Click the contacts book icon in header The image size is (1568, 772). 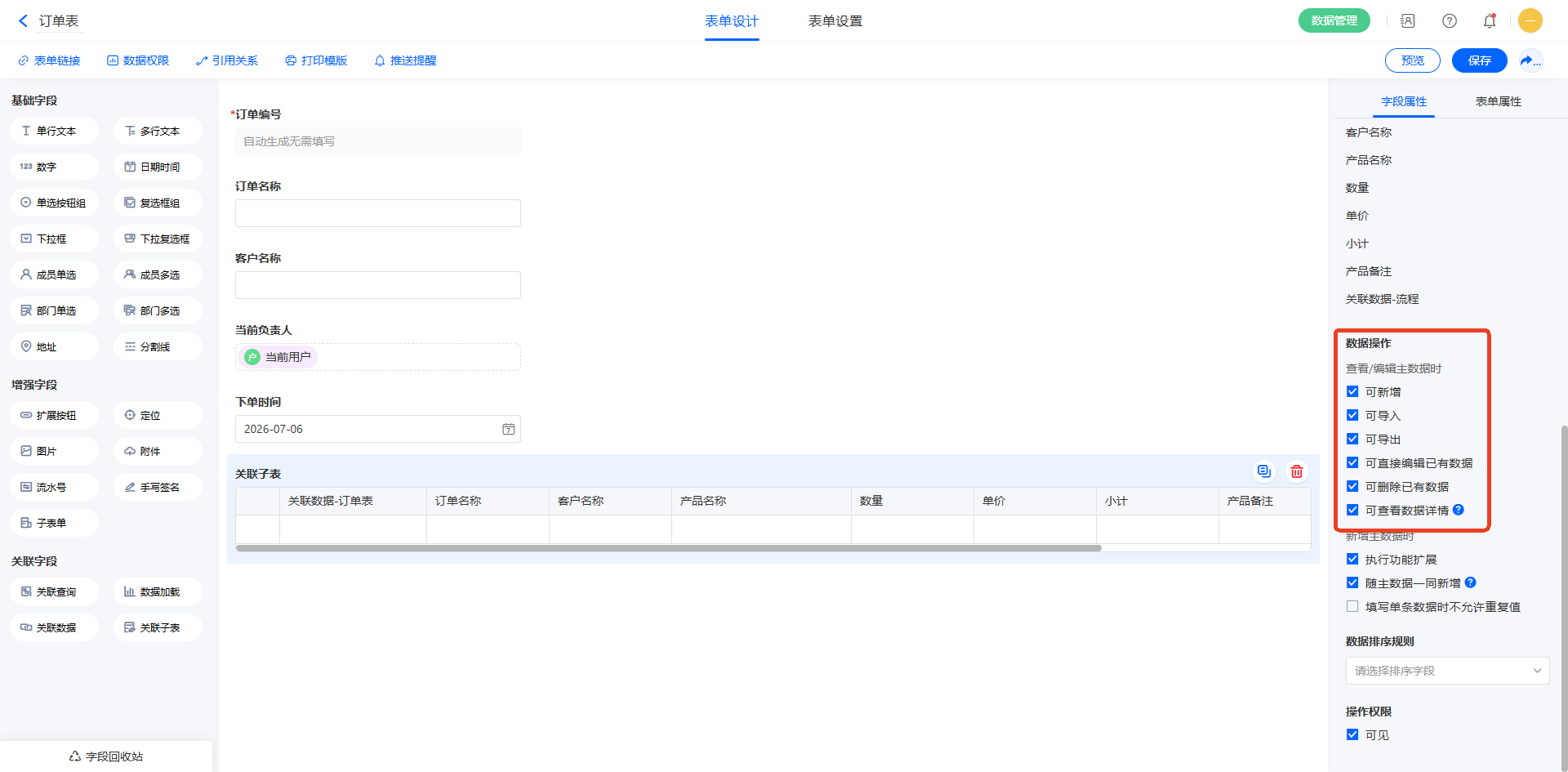coord(1408,21)
